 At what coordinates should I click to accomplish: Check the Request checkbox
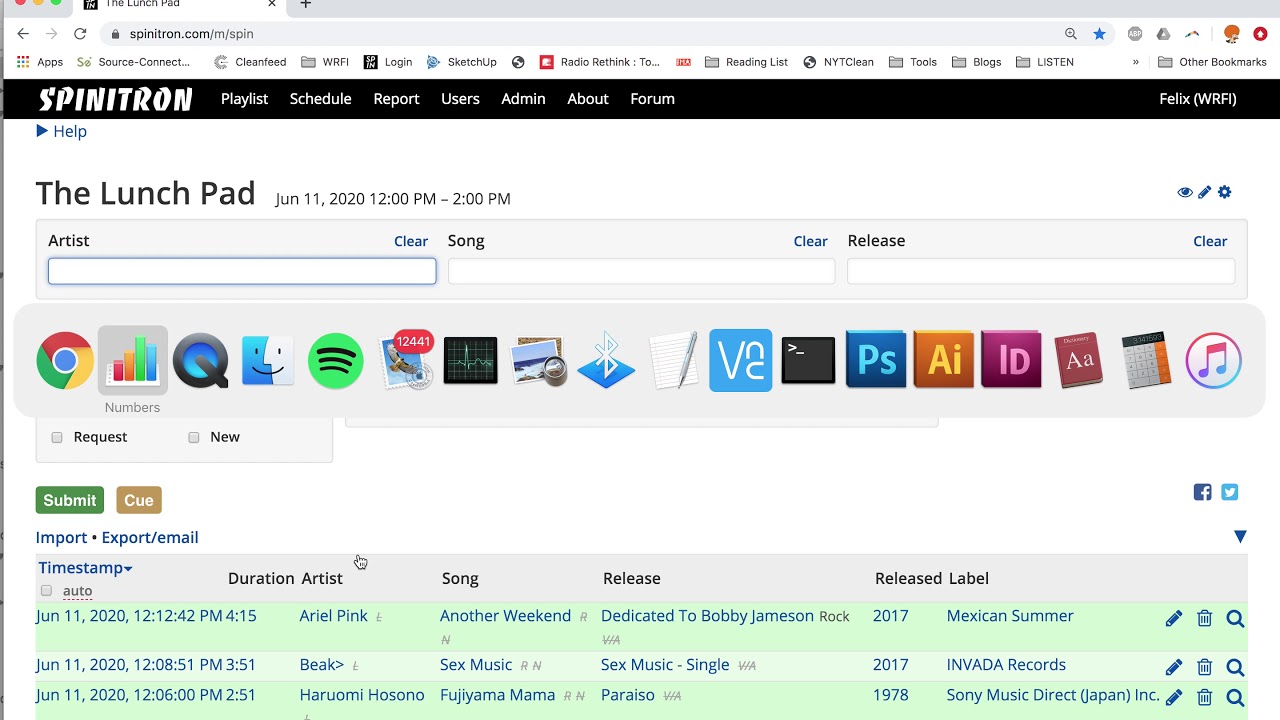point(57,437)
